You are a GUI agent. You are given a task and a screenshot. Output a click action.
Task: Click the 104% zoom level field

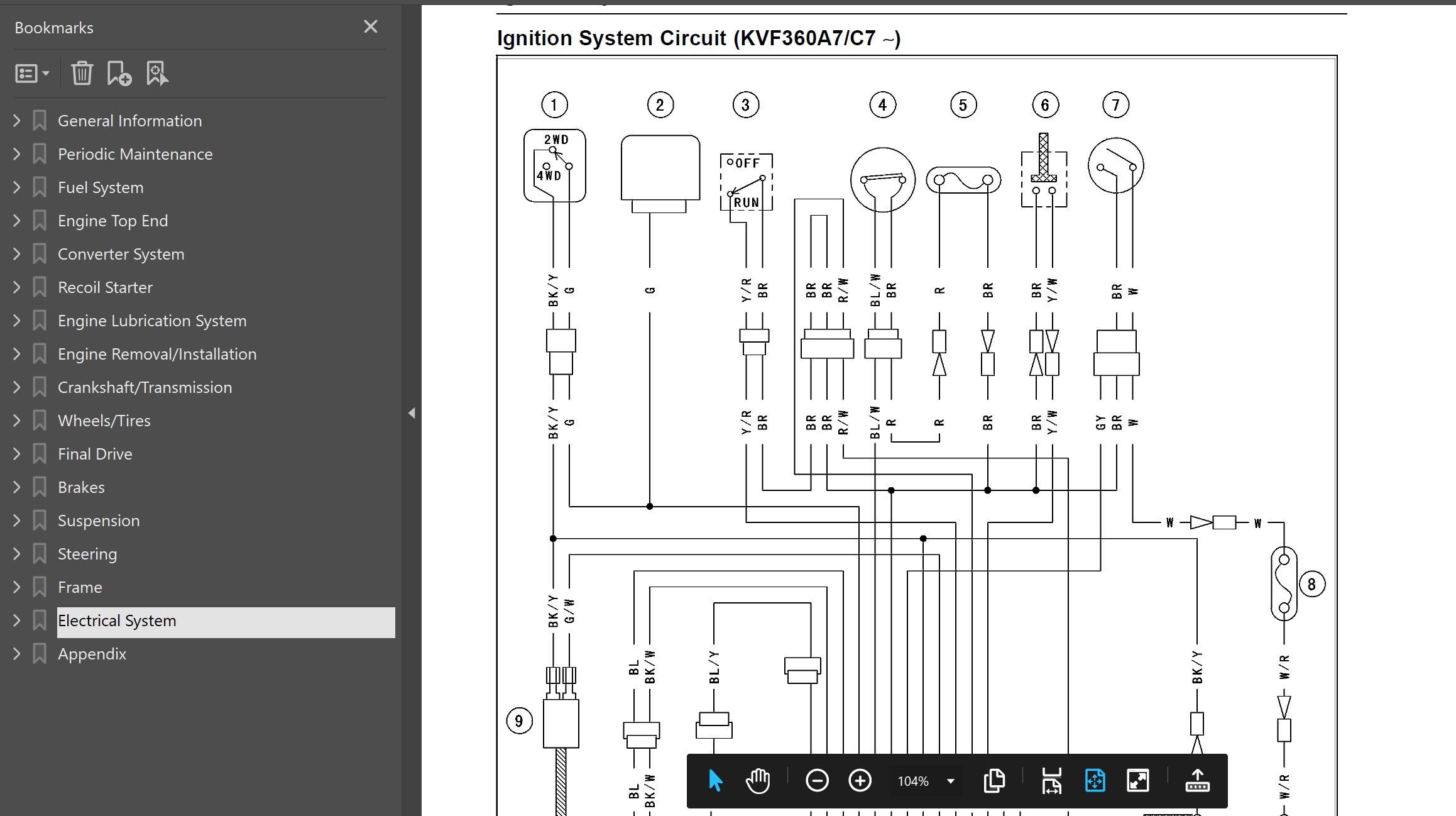point(913,781)
